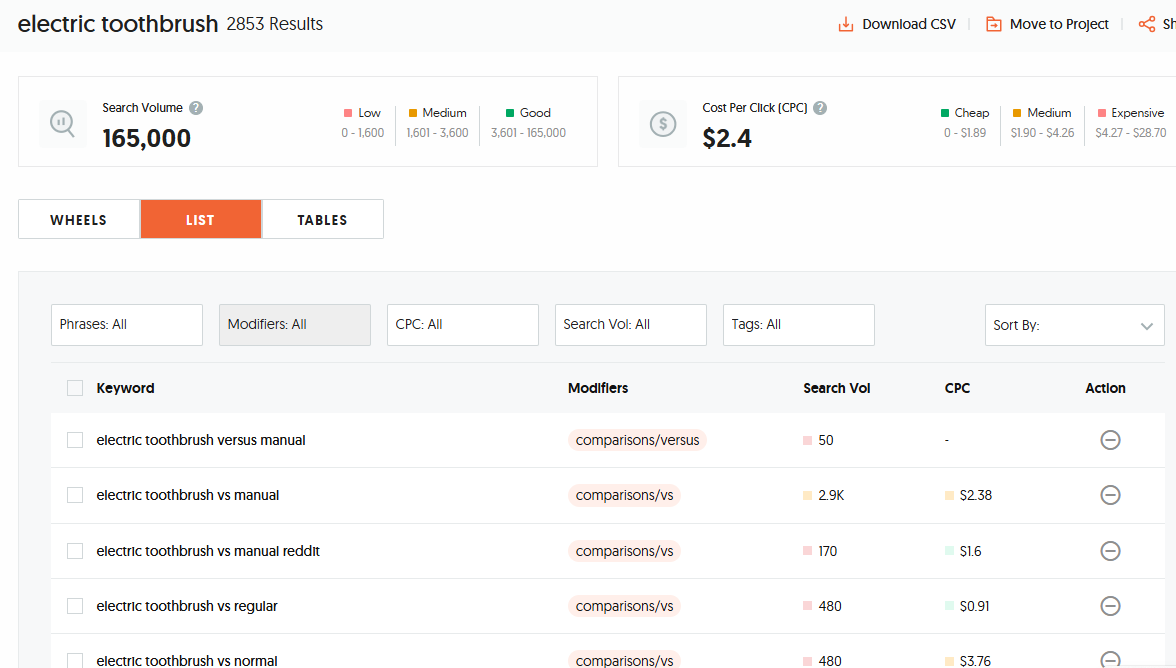Click the Move to Project icon
Viewport: 1176px width, 668px height.
click(994, 24)
